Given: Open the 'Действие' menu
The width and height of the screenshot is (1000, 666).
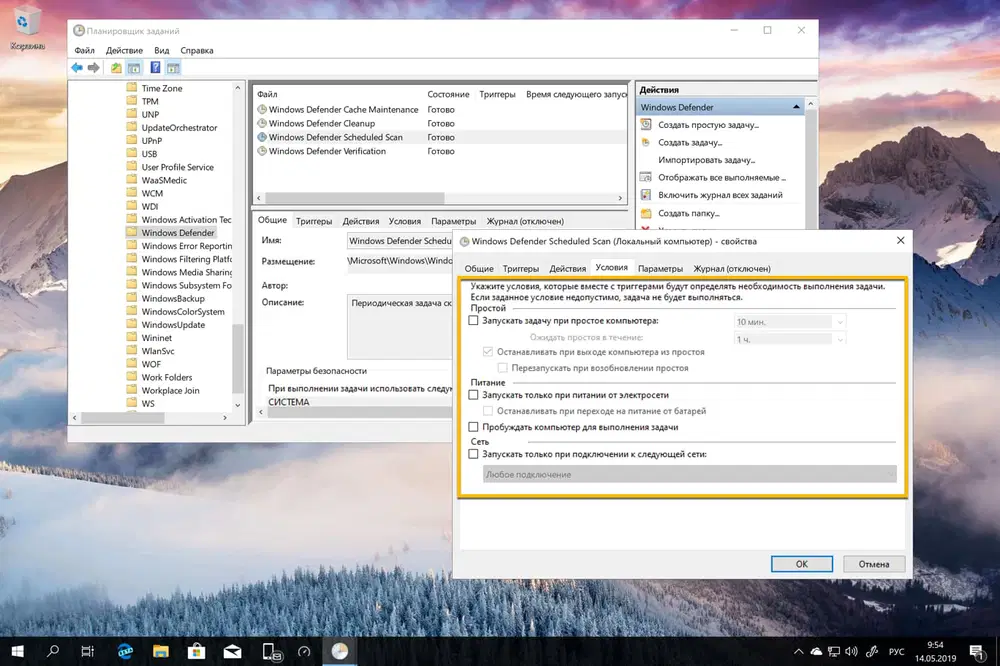Looking at the screenshot, I should pyautogui.click(x=125, y=49).
